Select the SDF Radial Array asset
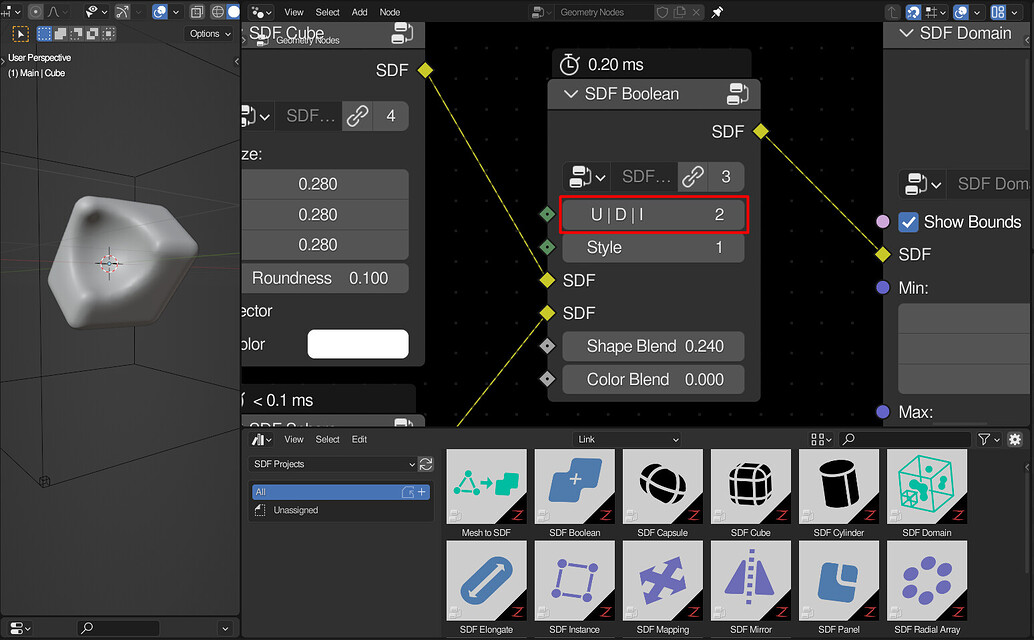Image resolution: width=1034 pixels, height=640 pixels. coord(927,588)
